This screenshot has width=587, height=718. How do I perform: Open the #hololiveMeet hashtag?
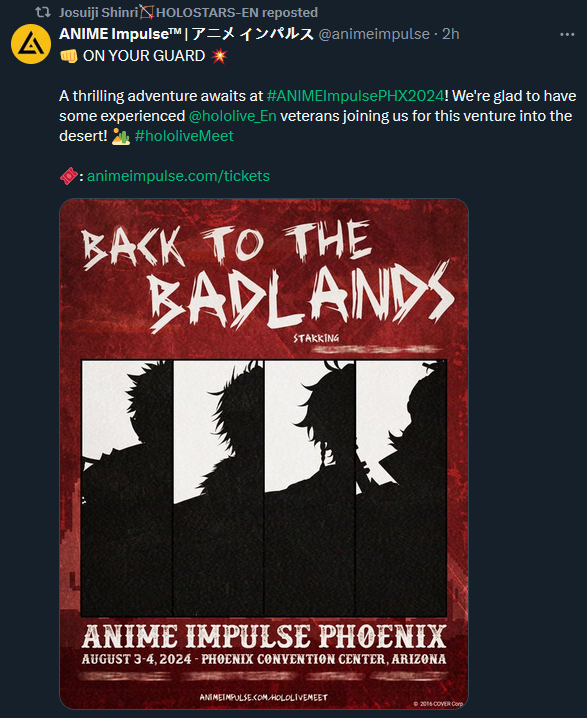click(184, 136)
